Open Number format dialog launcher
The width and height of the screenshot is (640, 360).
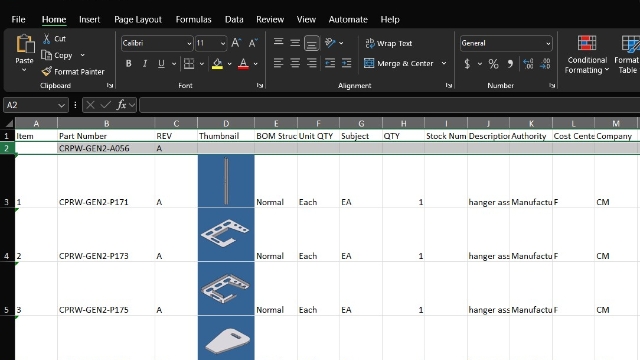pyautogui.click(x=552, y=85)
